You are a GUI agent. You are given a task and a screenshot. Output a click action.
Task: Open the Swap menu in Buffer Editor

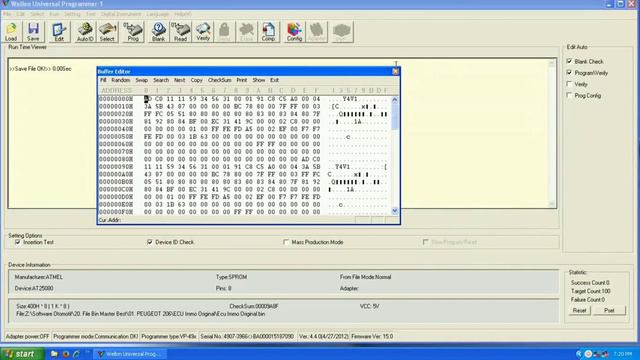coord(142,80)
